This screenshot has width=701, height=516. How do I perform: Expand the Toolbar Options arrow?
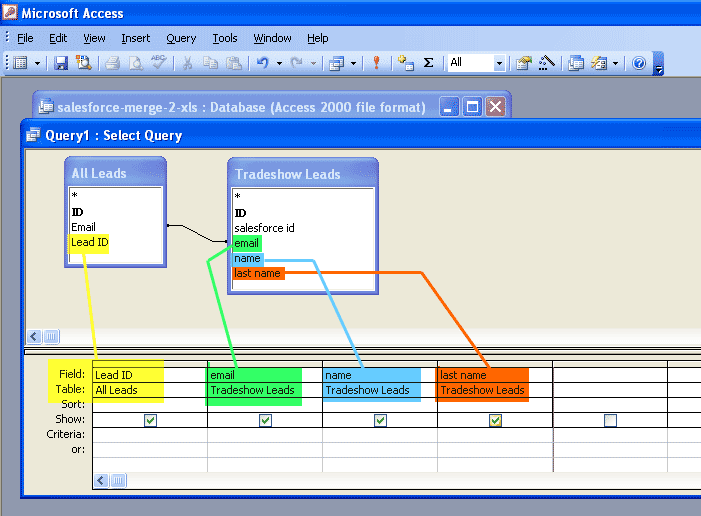[x=658, y=63]
